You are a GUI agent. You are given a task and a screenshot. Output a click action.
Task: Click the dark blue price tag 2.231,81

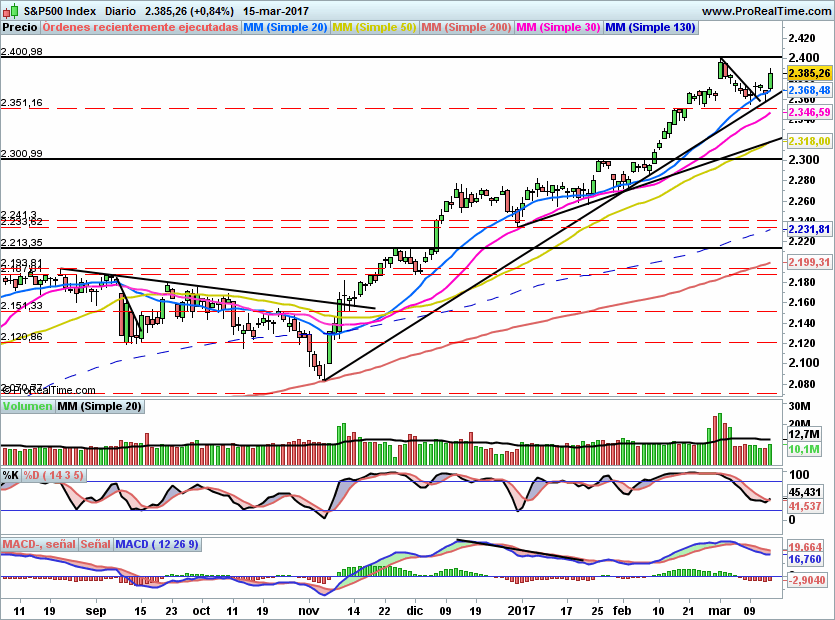tap(809, 229)
